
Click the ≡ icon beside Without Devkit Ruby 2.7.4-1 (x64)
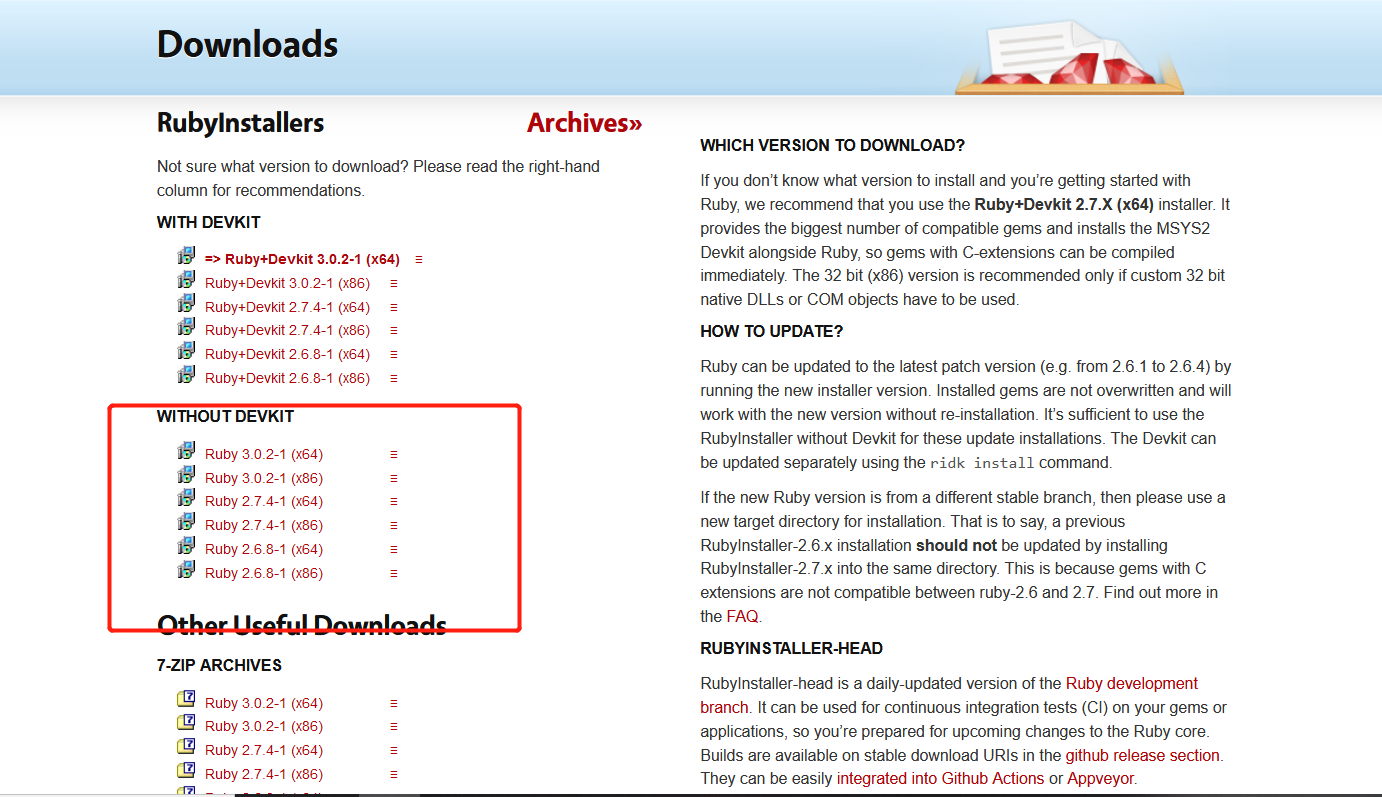pos(394,501)
